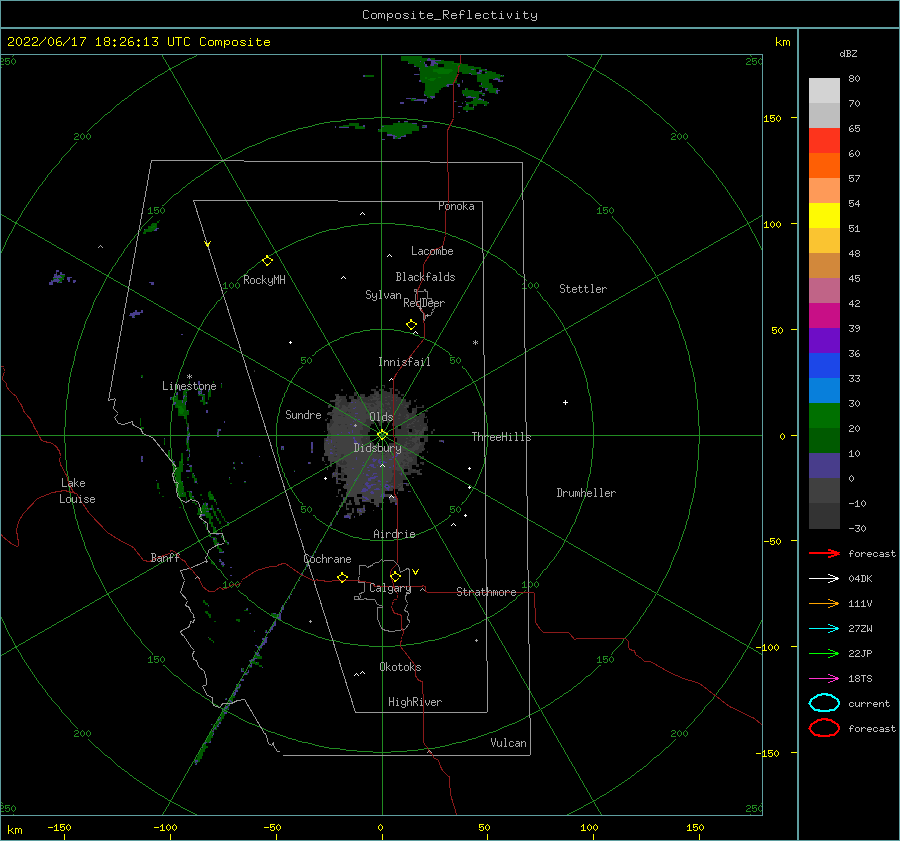Select the light blue 33 dBZ color swatch
The width and height of the screenshot is (900, 841).
tap(824, 390)
